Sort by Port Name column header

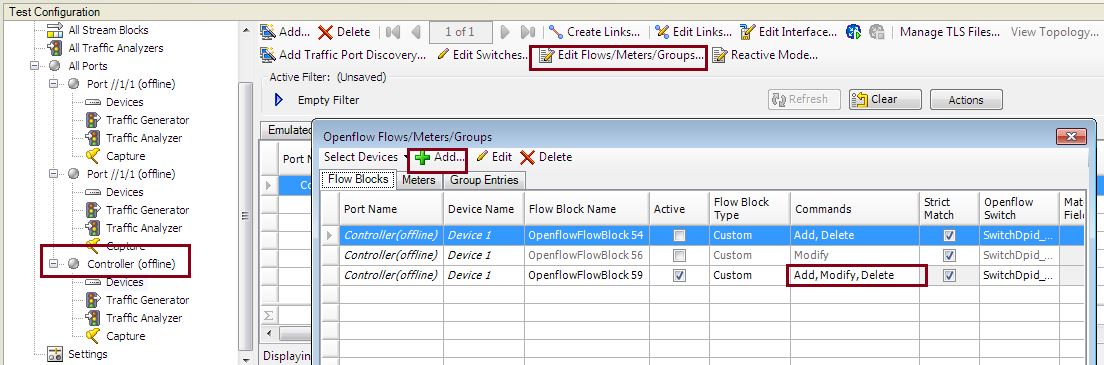point(391,209)
